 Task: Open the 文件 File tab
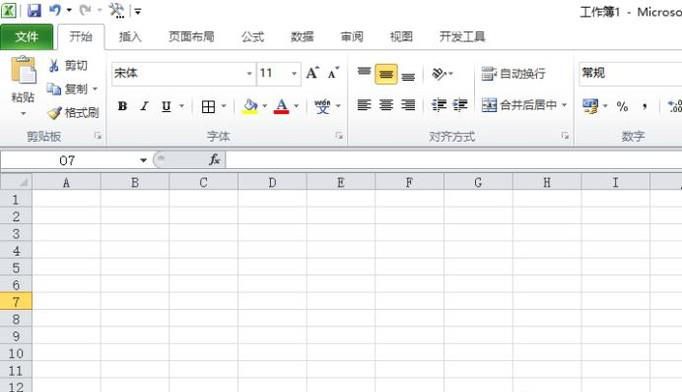(x=27, y=37)
